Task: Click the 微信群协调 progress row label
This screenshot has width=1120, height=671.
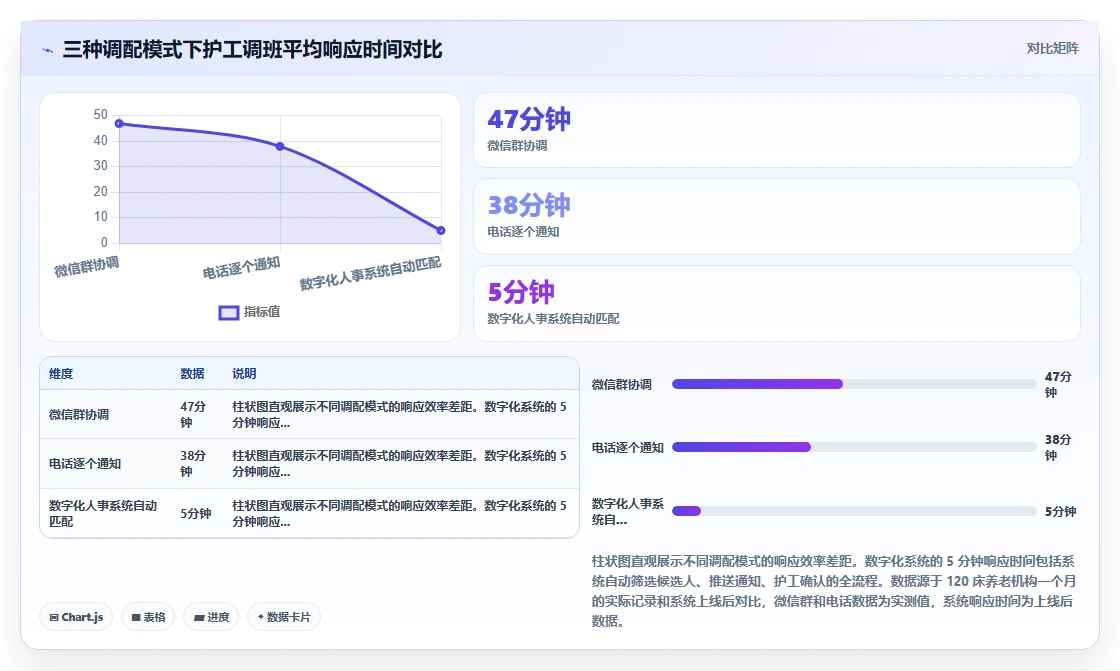Action: pyautogui.click(x=621, y=384)
